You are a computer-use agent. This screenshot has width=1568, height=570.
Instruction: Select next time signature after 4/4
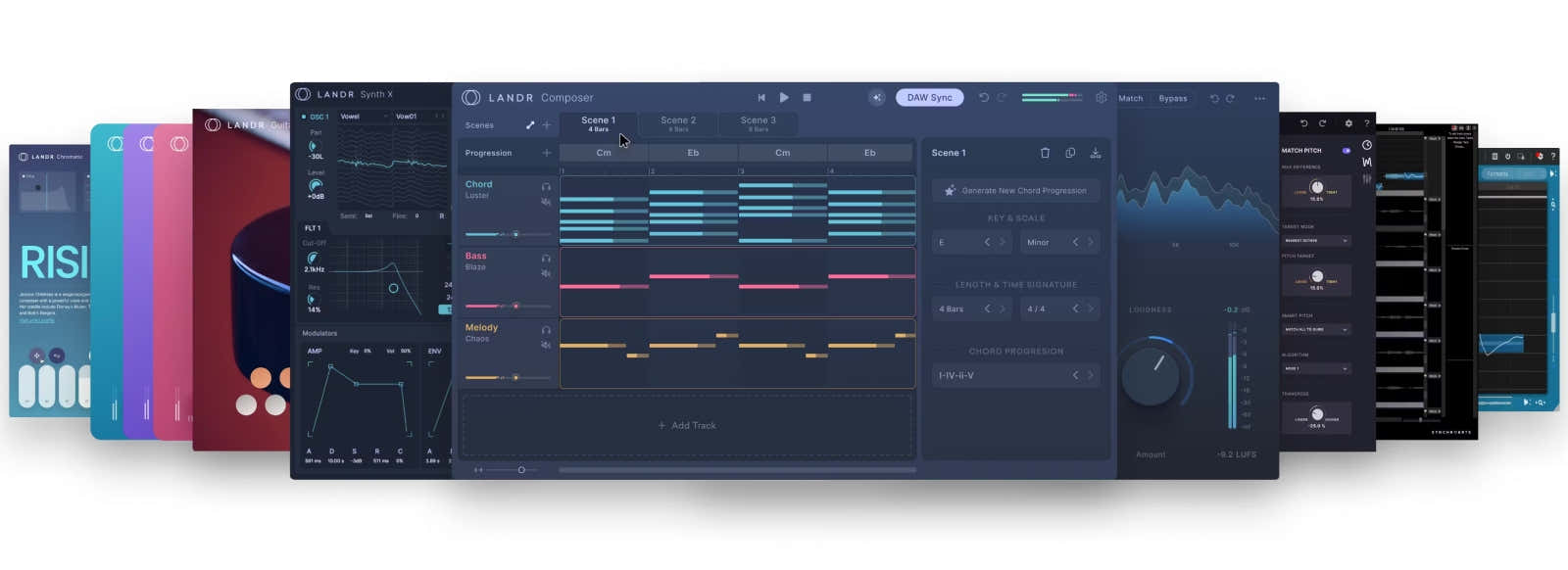1090,309
